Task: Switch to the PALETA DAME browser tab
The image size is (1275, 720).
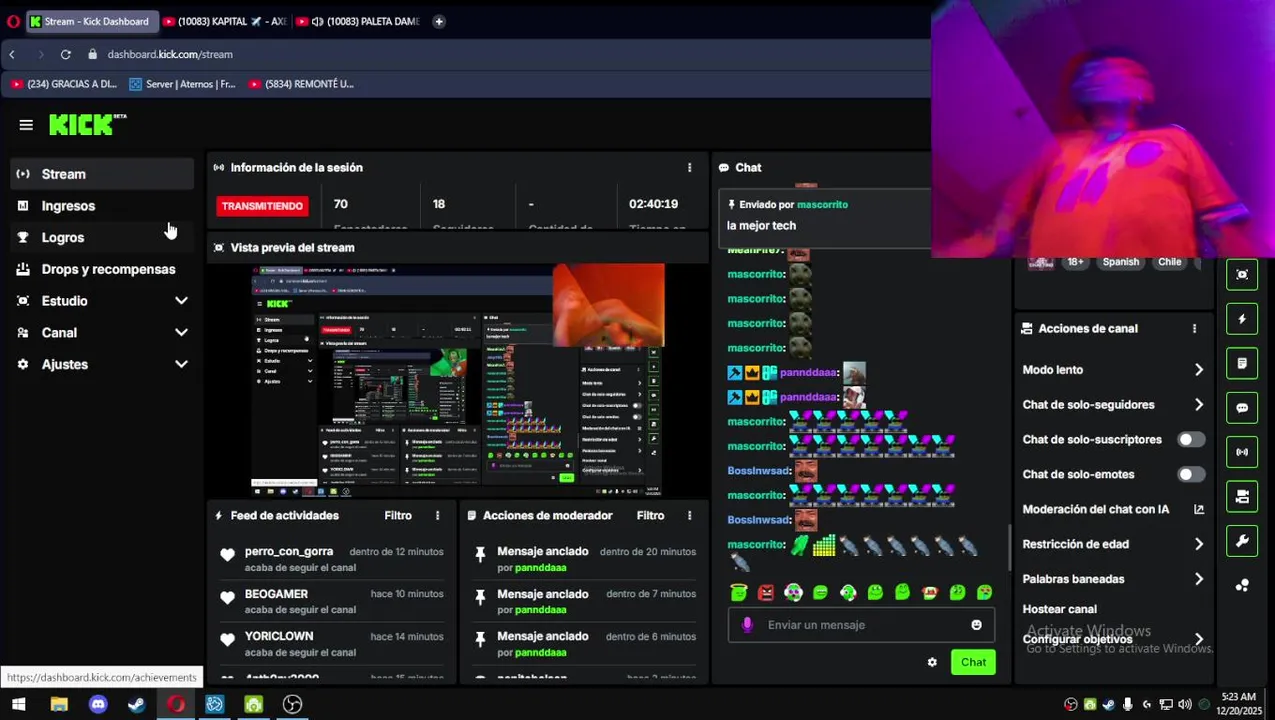Action: [360, 21]
